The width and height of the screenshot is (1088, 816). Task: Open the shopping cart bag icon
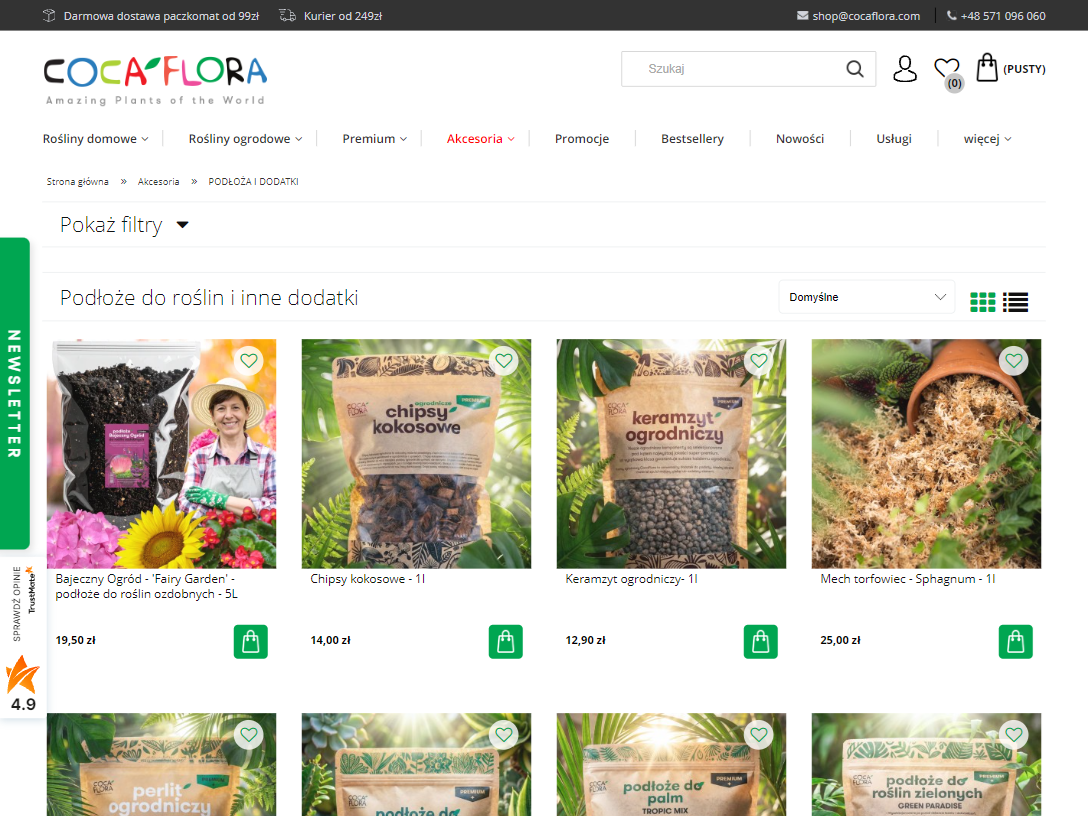point(987,68)
